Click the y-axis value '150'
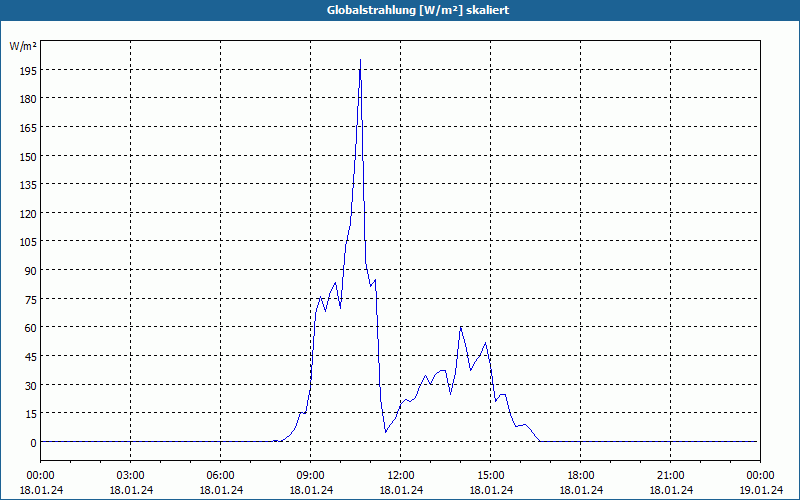 (29, 157)
